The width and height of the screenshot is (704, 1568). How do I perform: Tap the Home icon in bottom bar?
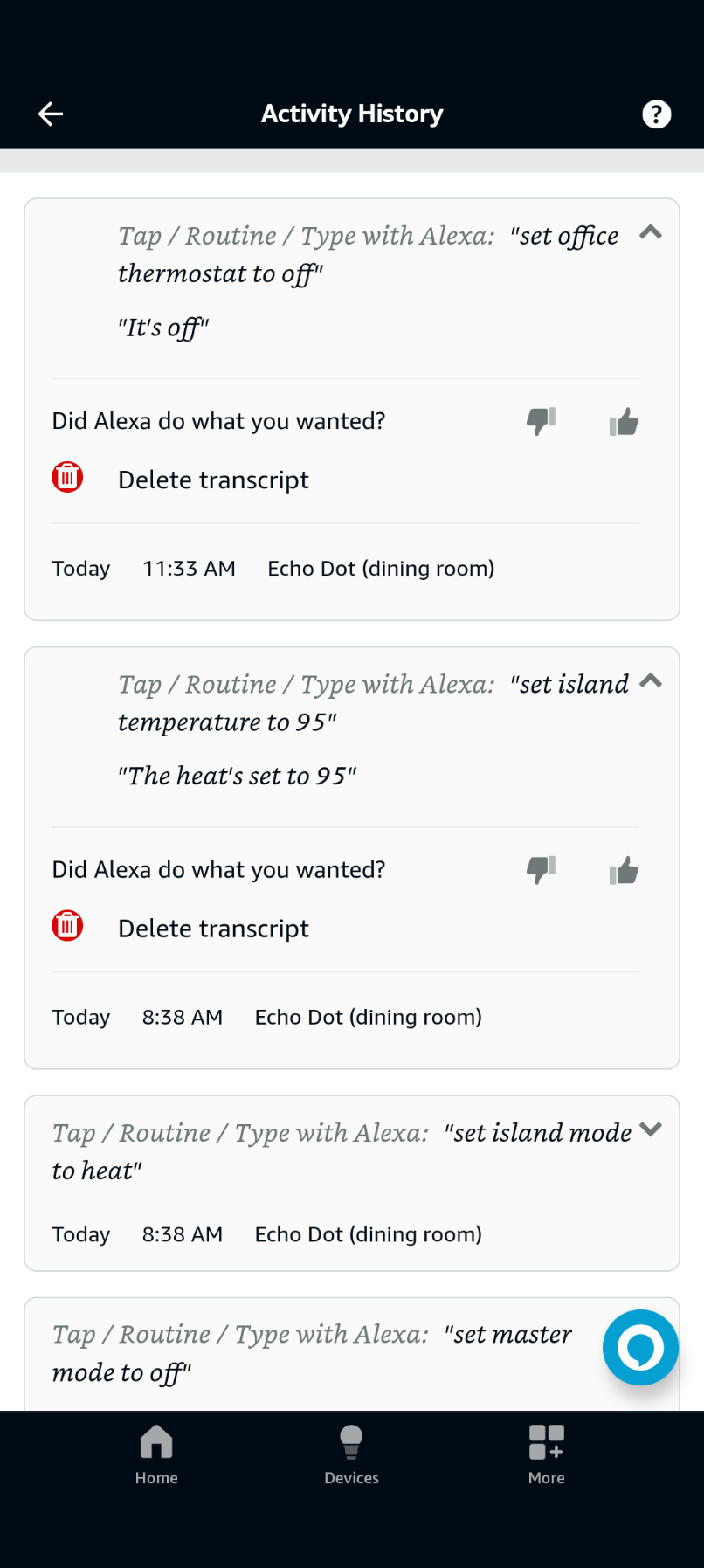point(156,1442)
